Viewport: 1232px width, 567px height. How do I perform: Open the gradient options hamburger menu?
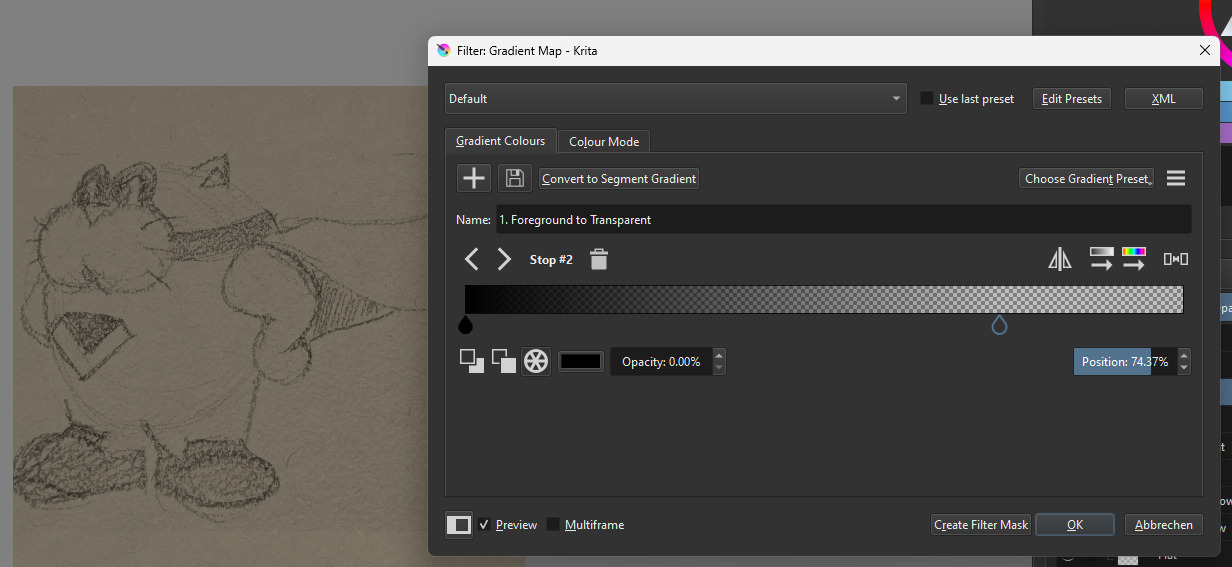coord(1176,178)
